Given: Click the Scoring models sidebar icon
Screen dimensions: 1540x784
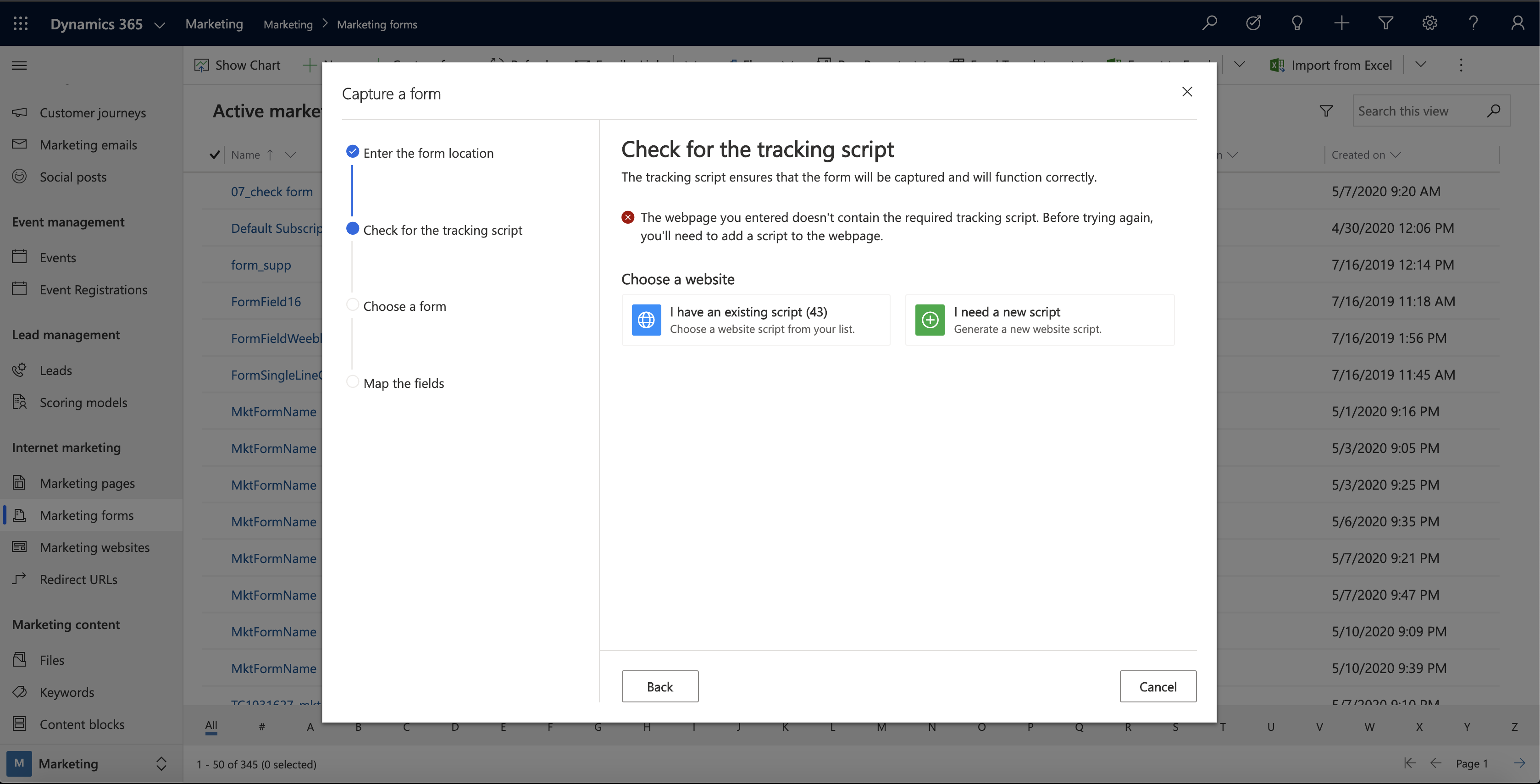Looking at the screenshot, I should click(x=20, y=402).
